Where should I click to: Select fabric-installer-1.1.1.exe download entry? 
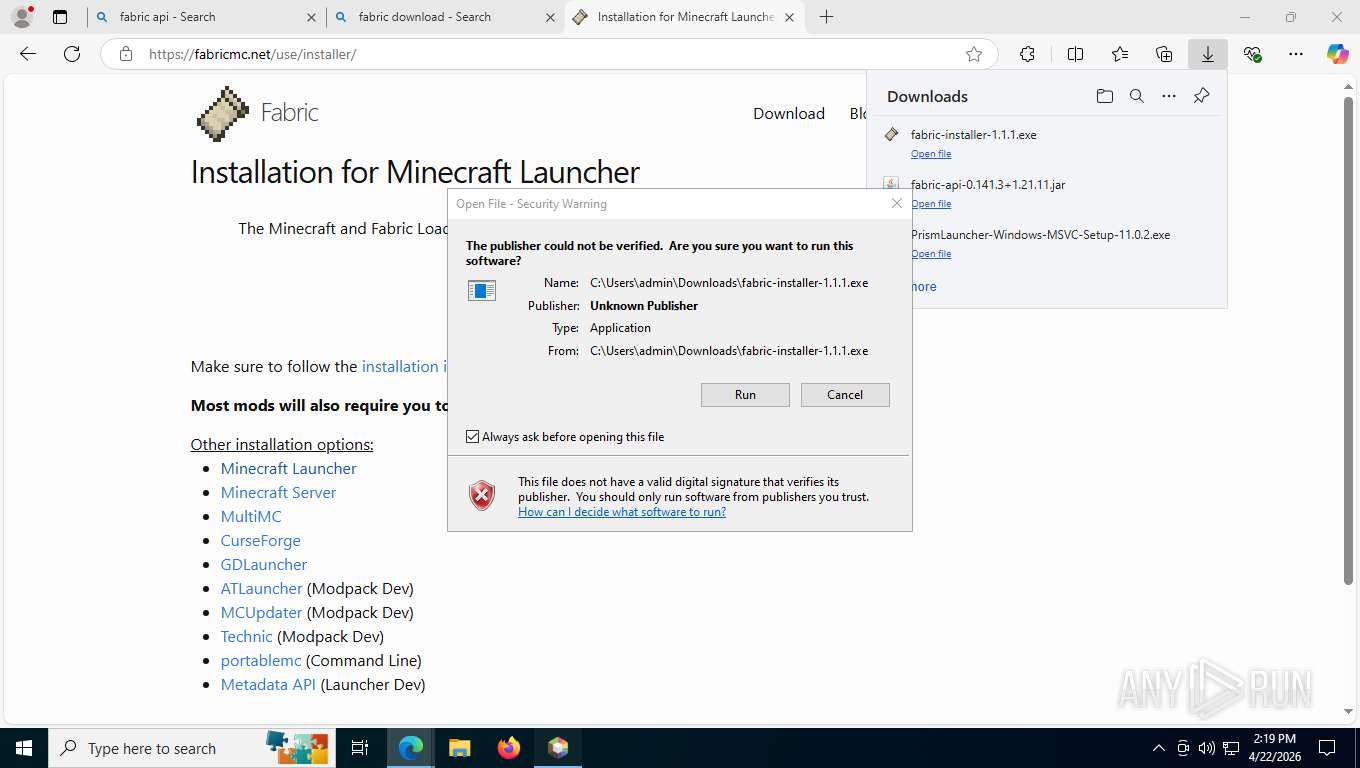pos(1046,143)
